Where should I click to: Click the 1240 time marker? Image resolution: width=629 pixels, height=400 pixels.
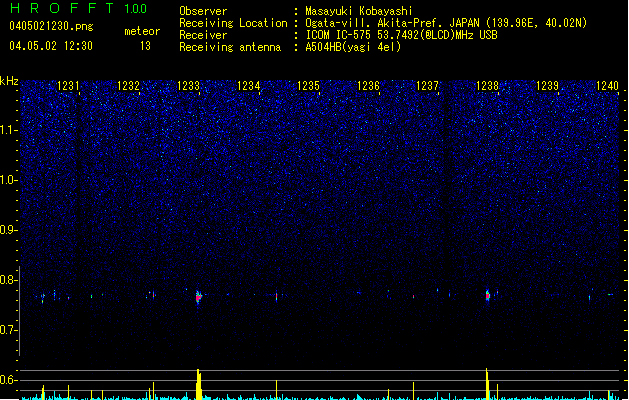pos(607,86)
